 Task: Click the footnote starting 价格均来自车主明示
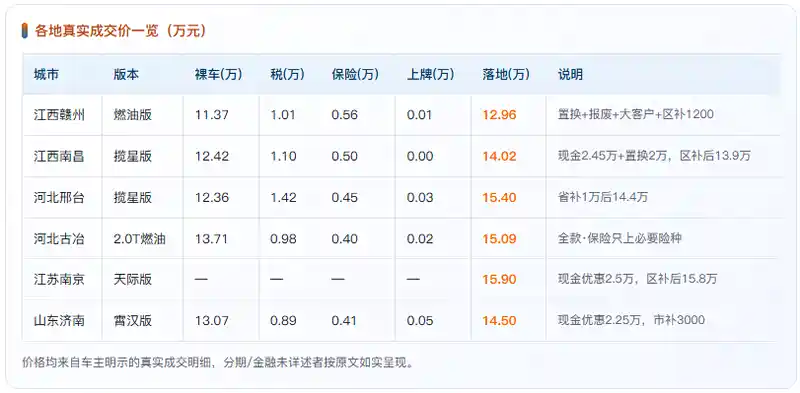point(218,362)
